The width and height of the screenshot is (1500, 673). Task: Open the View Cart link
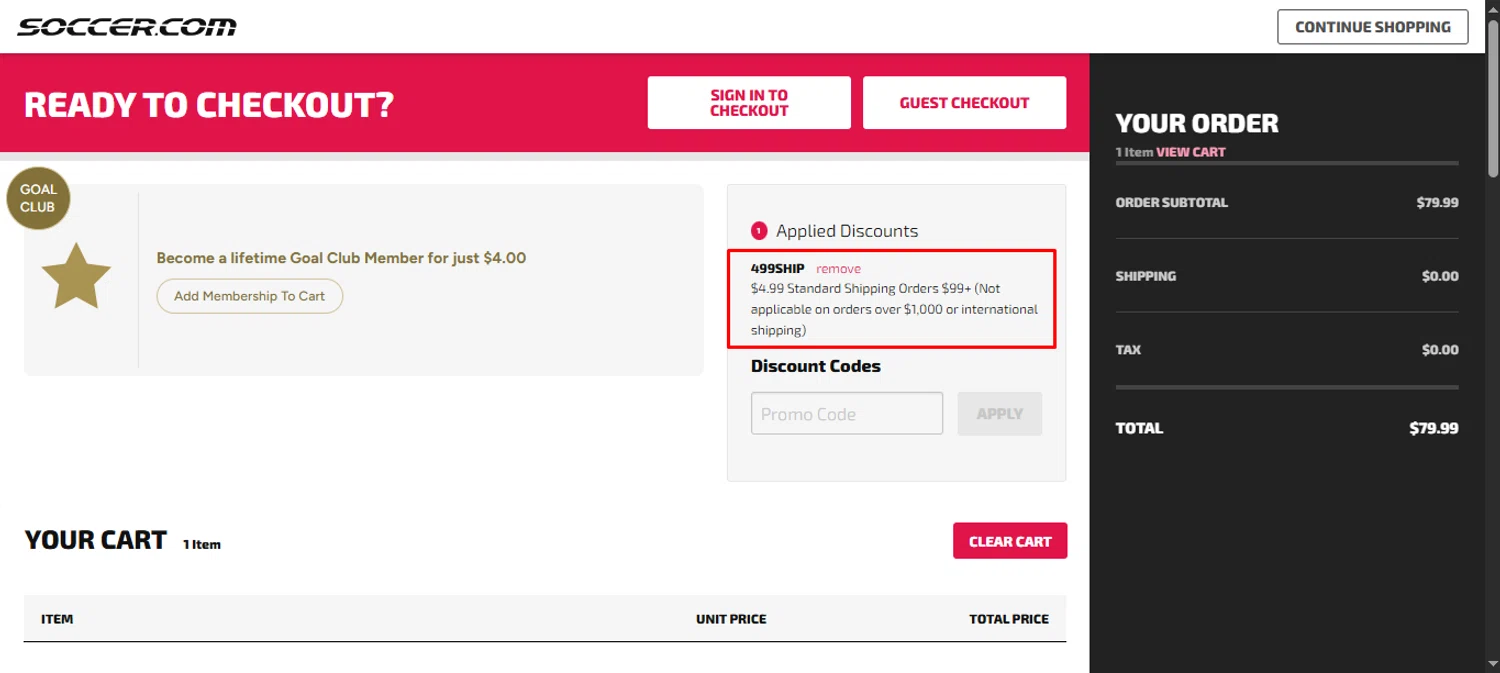pyautogui.click(x=1190, y=152)
